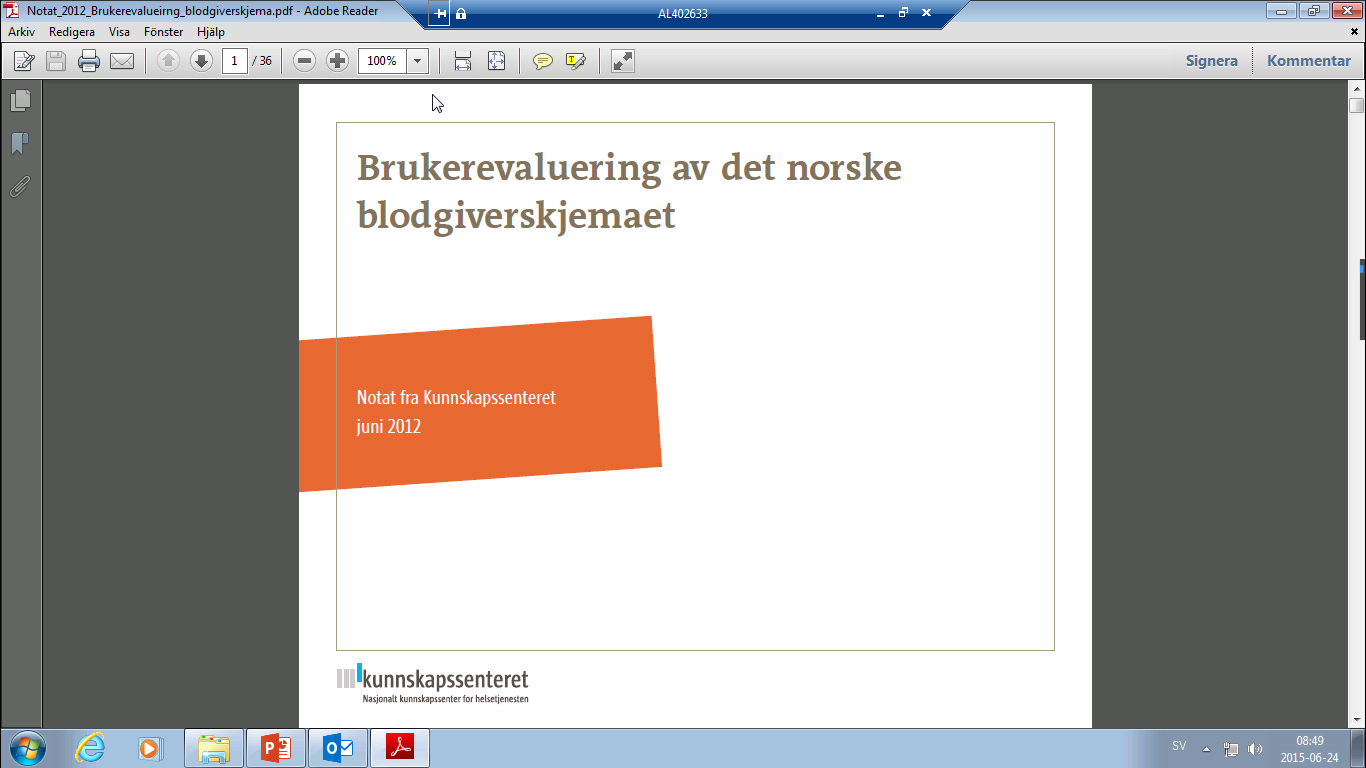Zoom out with the minus button
The width and height of the screenshot is (1366, 768).
pyautogui.click(x=305, y=61)
